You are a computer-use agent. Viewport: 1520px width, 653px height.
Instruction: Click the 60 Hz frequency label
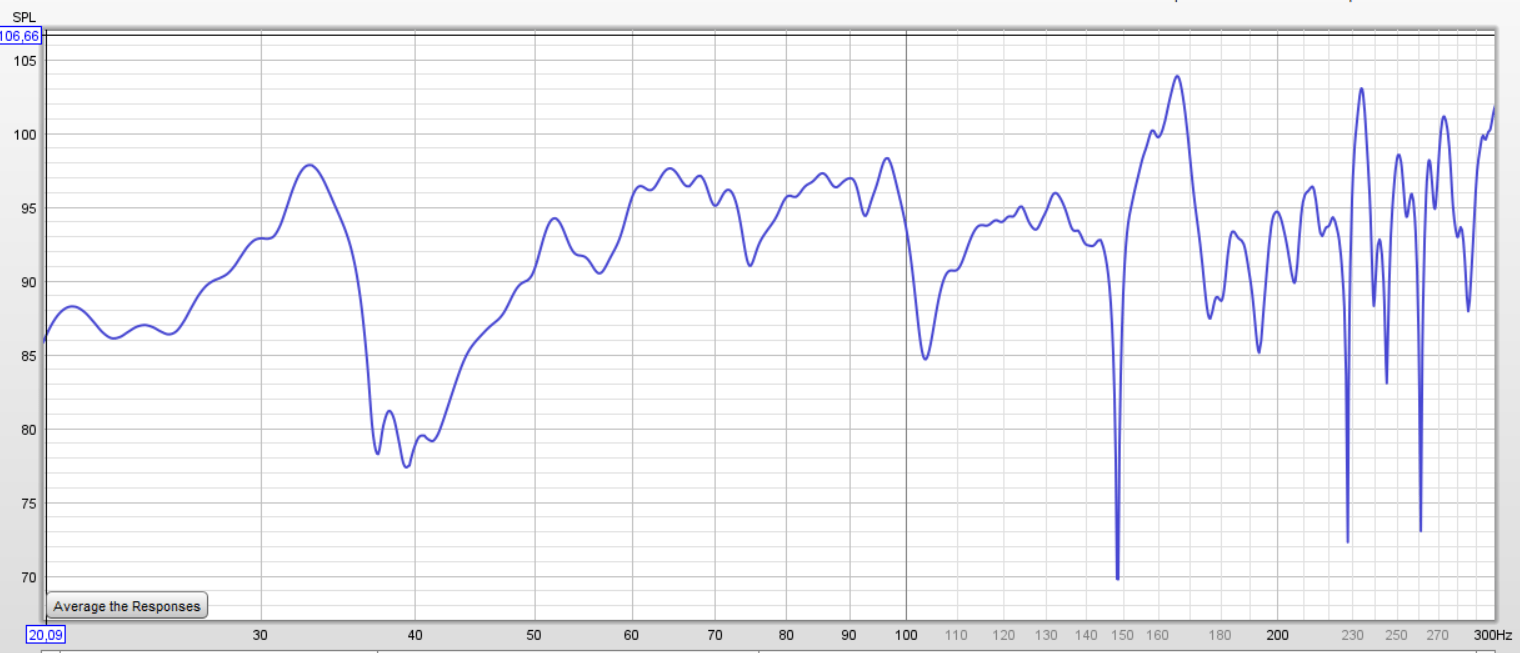tap(631, 635)
